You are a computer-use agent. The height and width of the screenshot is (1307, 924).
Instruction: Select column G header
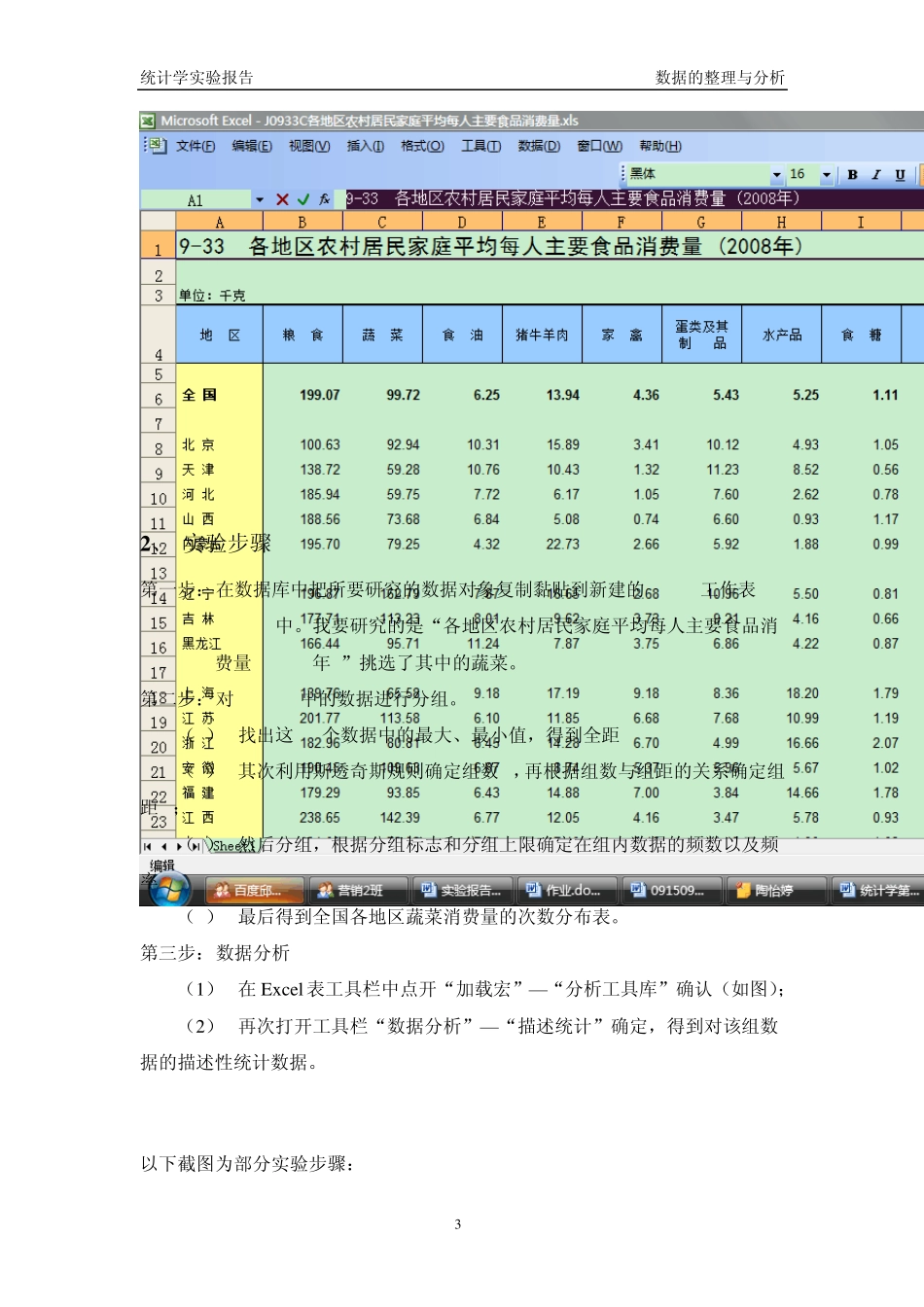(x=701, y=222)
